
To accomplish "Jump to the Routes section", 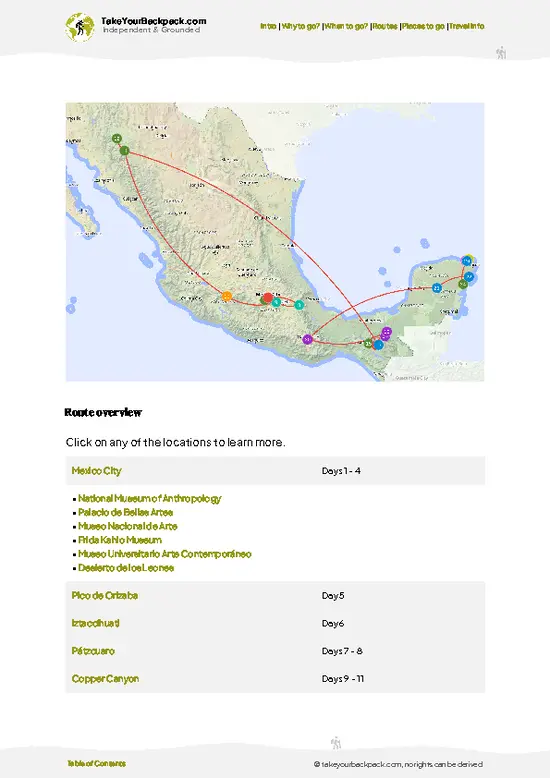I will [385, 26].
